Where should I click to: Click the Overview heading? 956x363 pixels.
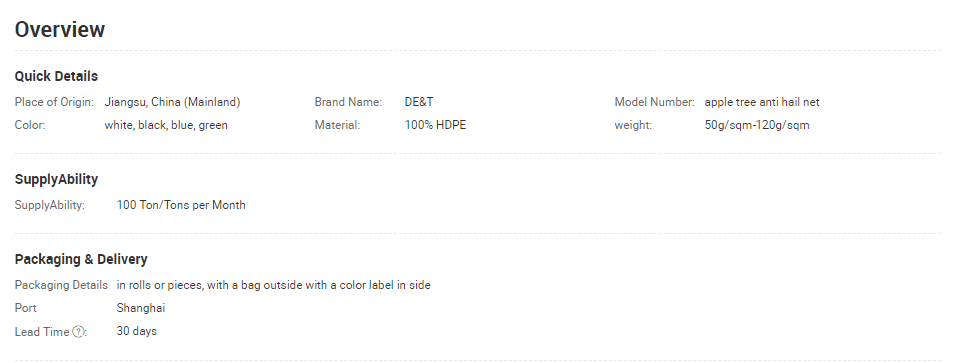(x=60, y=29)
